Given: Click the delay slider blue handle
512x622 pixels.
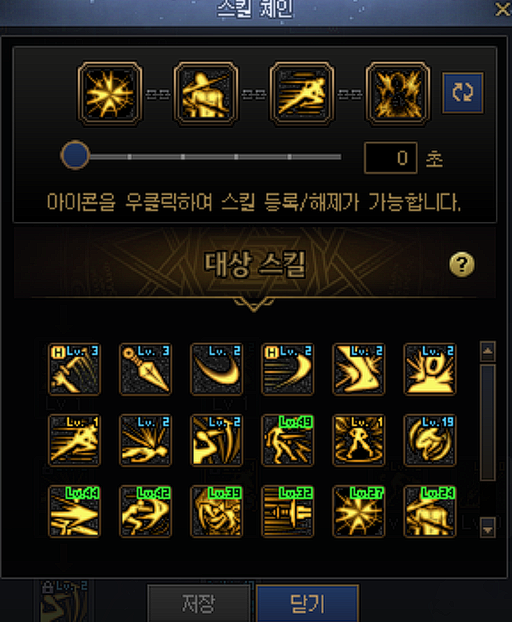Looking at the screenshot, I should pos(75,155).
